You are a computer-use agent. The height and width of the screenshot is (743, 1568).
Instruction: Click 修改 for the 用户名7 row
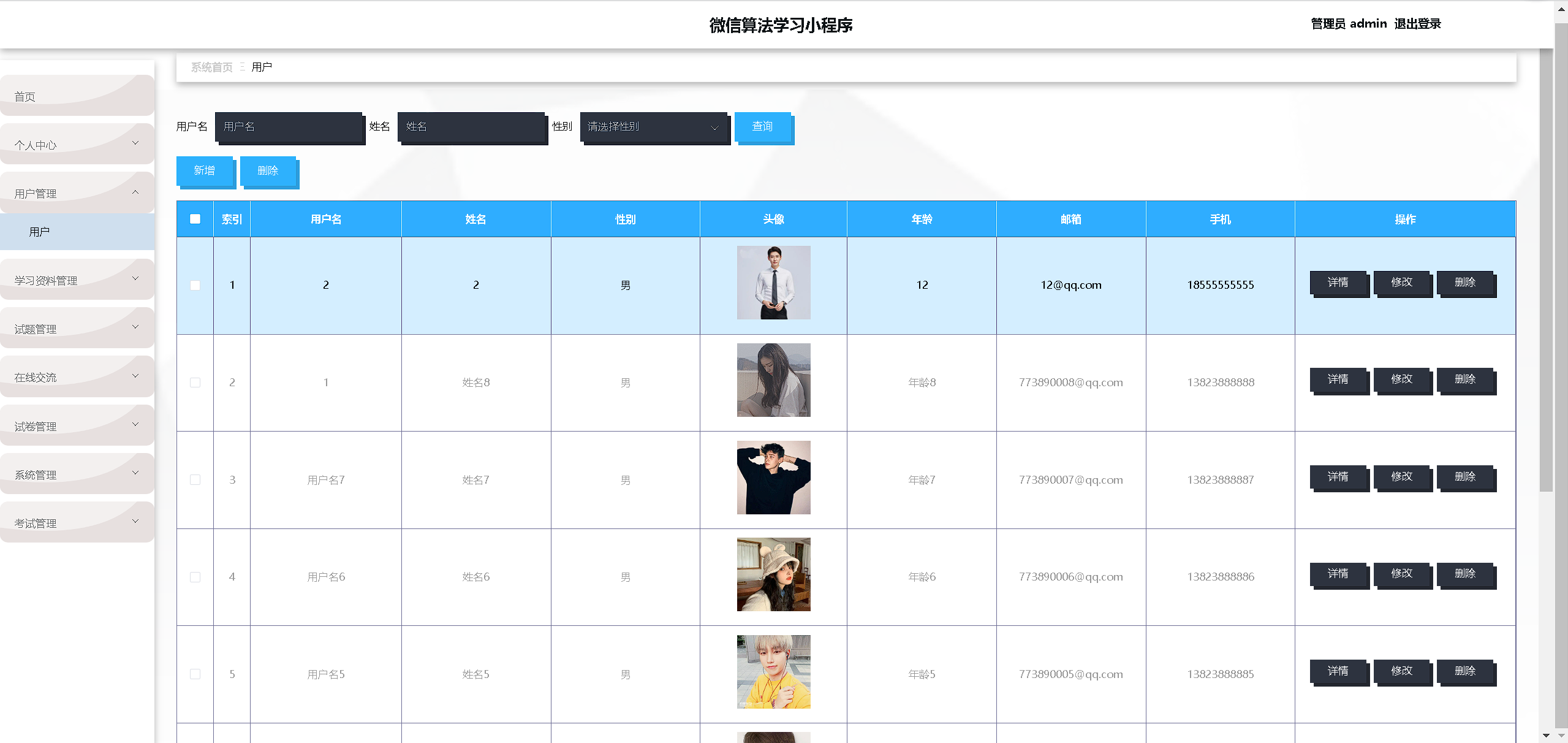[x=1401, y=477]
